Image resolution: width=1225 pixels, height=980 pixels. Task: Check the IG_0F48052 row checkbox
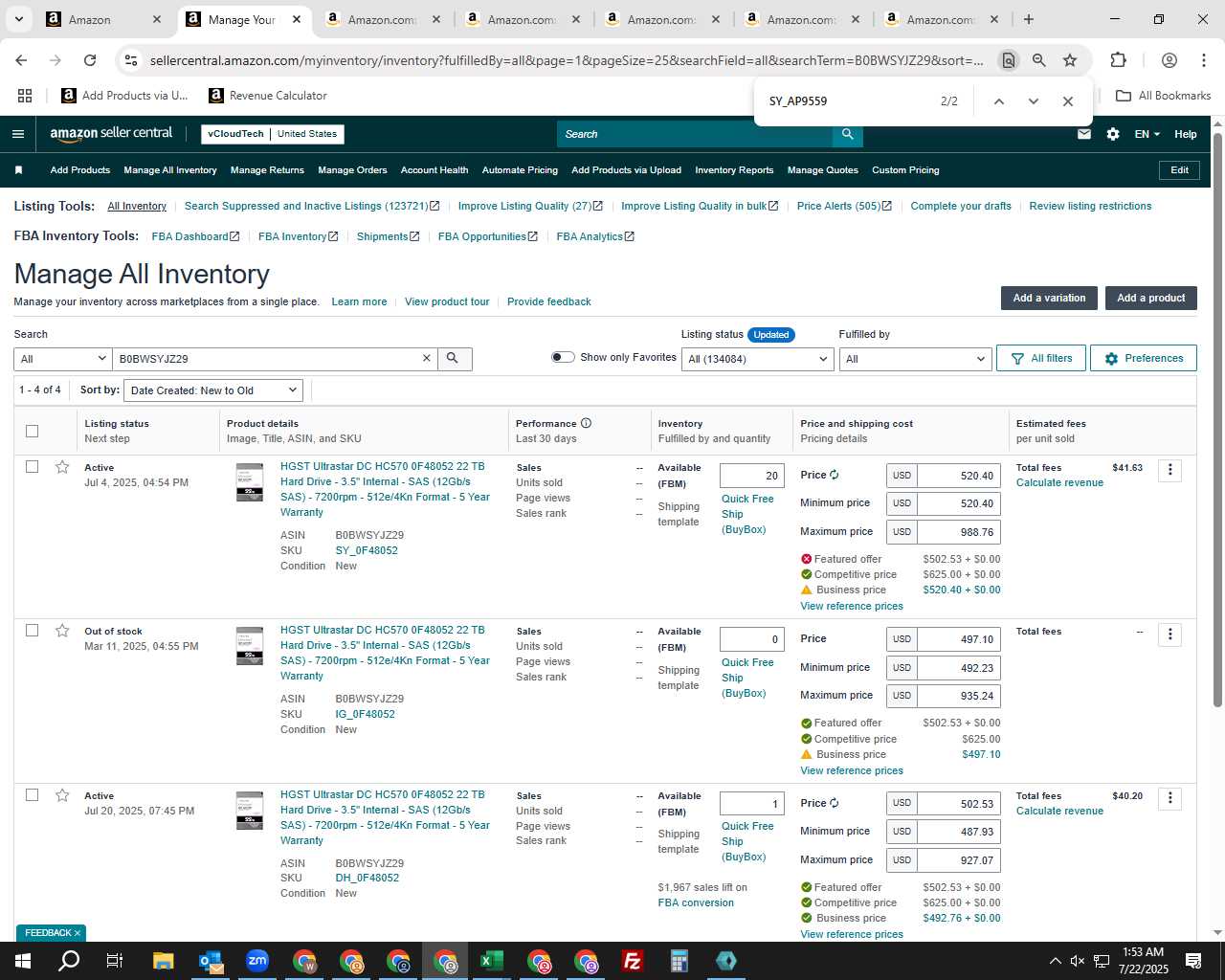click(32, 630)
